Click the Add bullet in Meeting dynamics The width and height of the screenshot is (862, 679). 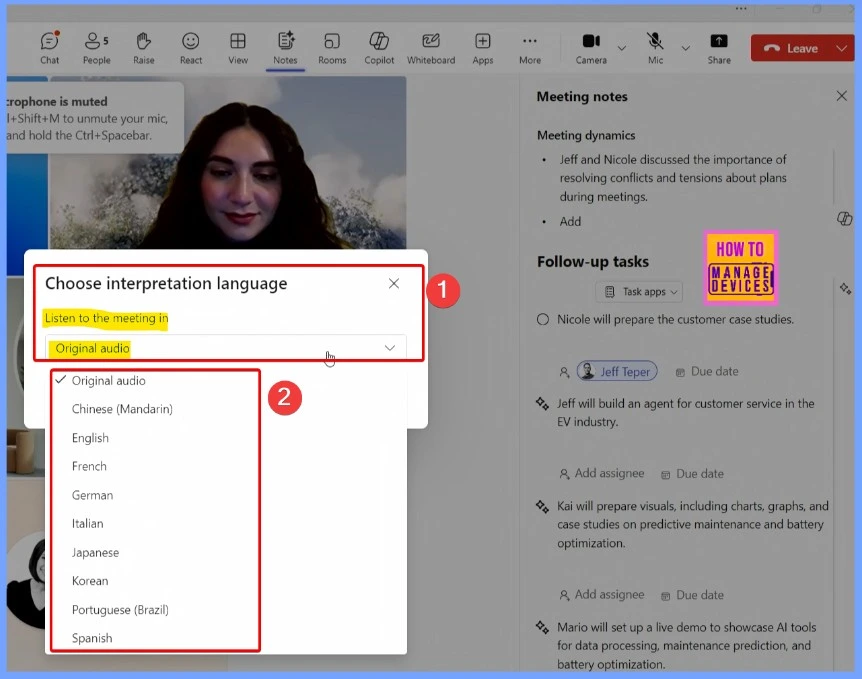(x=570, y=221)
